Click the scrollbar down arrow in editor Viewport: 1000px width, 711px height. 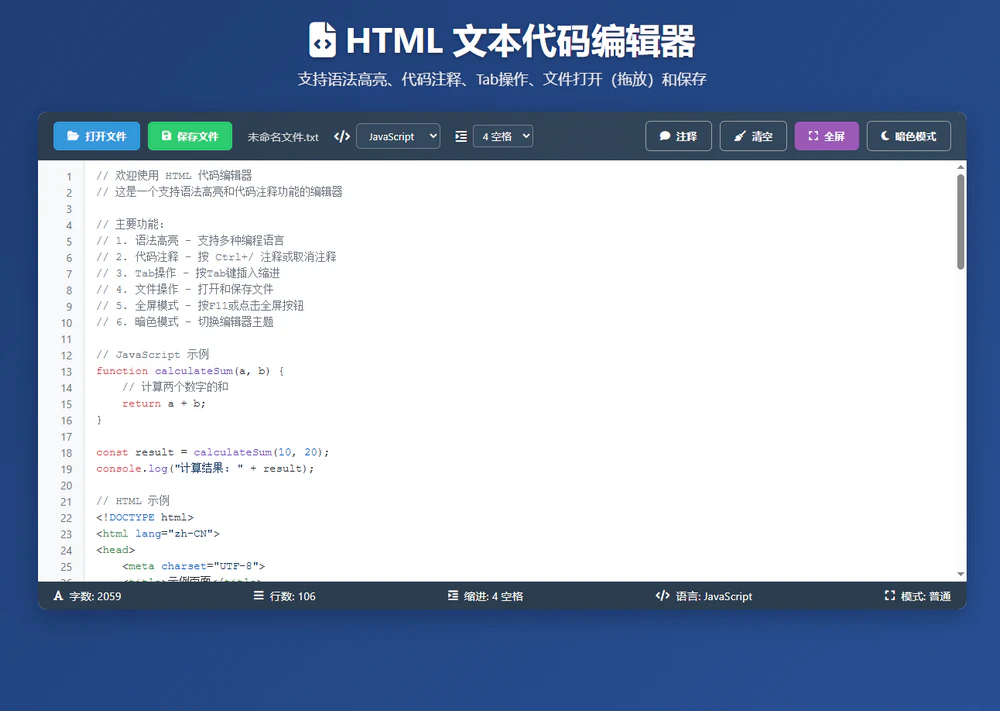(x=961, y=574)
